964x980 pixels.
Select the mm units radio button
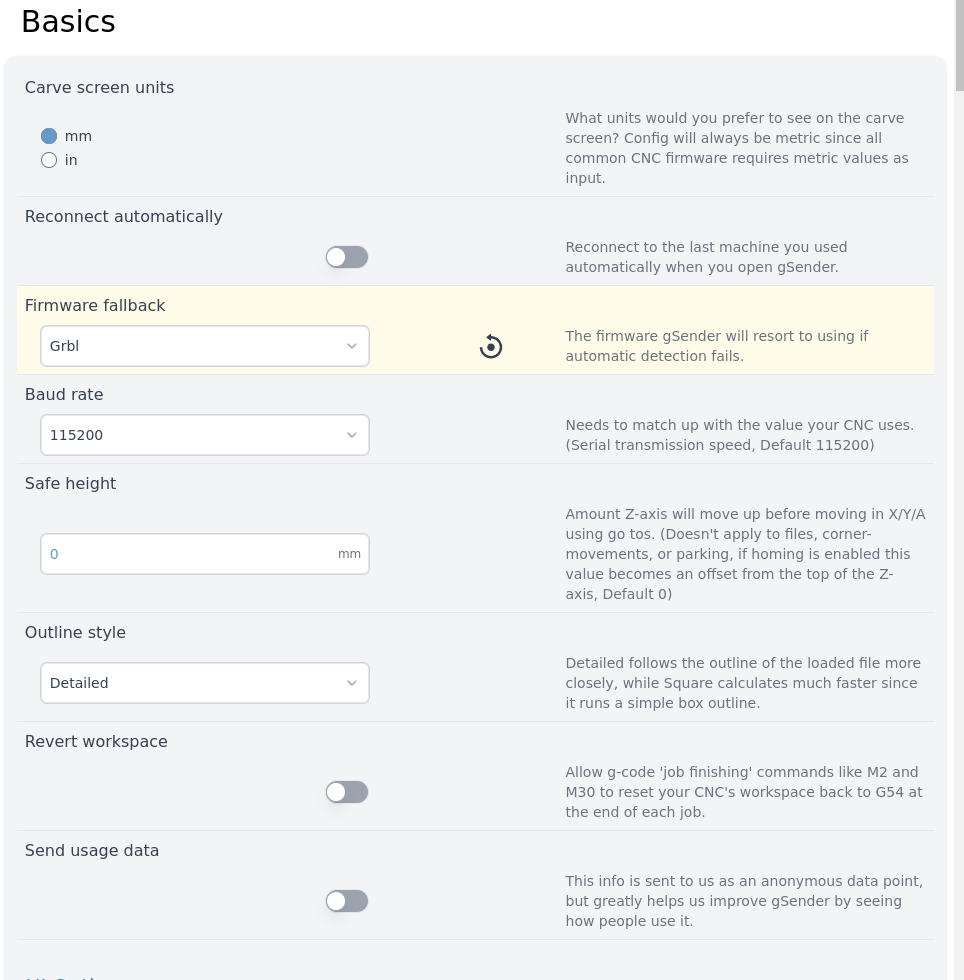tap(49, 136)
